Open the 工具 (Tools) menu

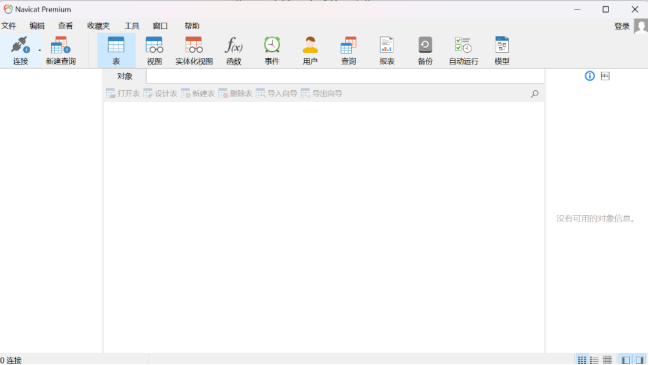point(132,26)
